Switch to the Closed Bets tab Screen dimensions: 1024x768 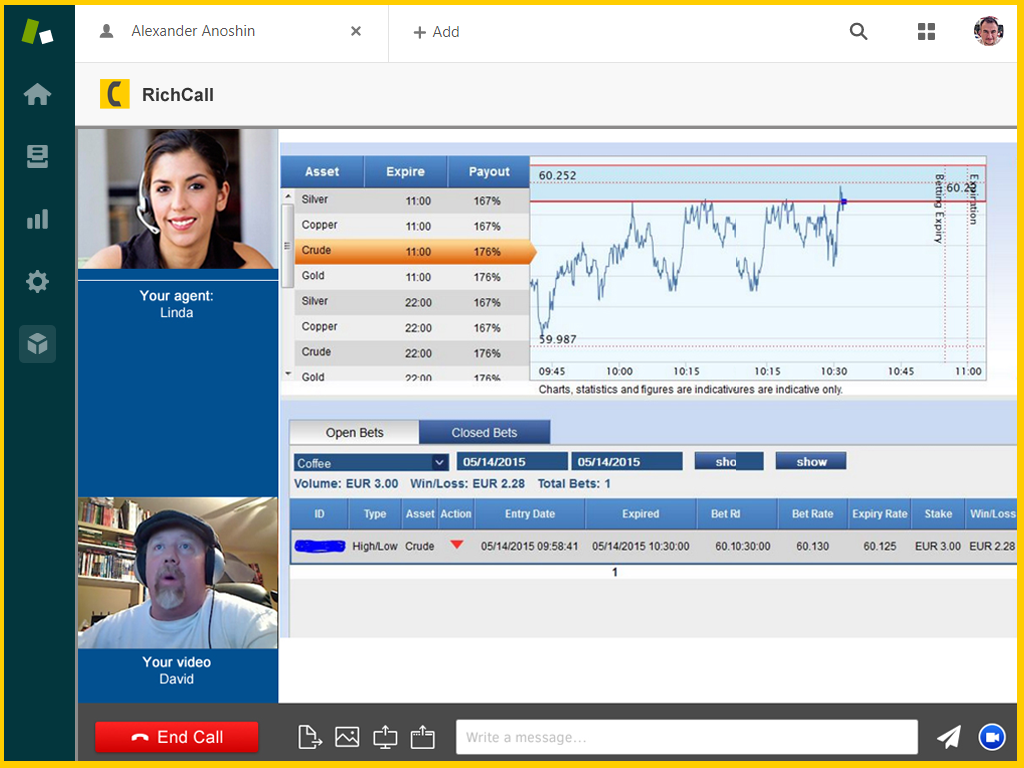tap(484, 432)
